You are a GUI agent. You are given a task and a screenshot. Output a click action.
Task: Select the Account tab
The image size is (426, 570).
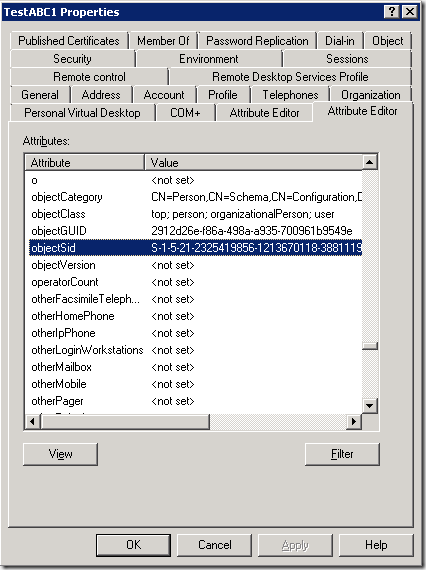tap(164, 95)
